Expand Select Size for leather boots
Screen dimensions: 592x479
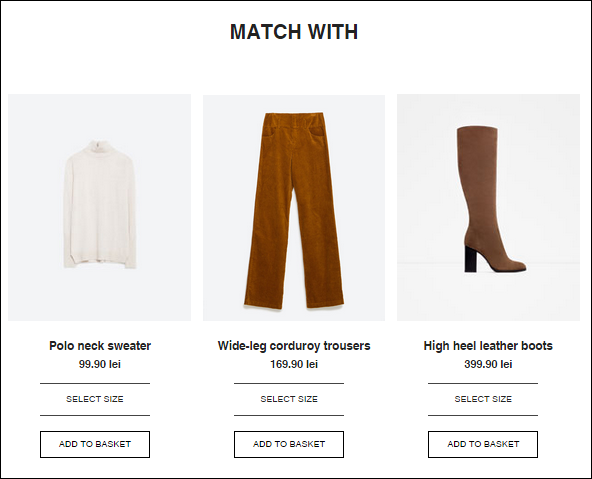[483, 399]
